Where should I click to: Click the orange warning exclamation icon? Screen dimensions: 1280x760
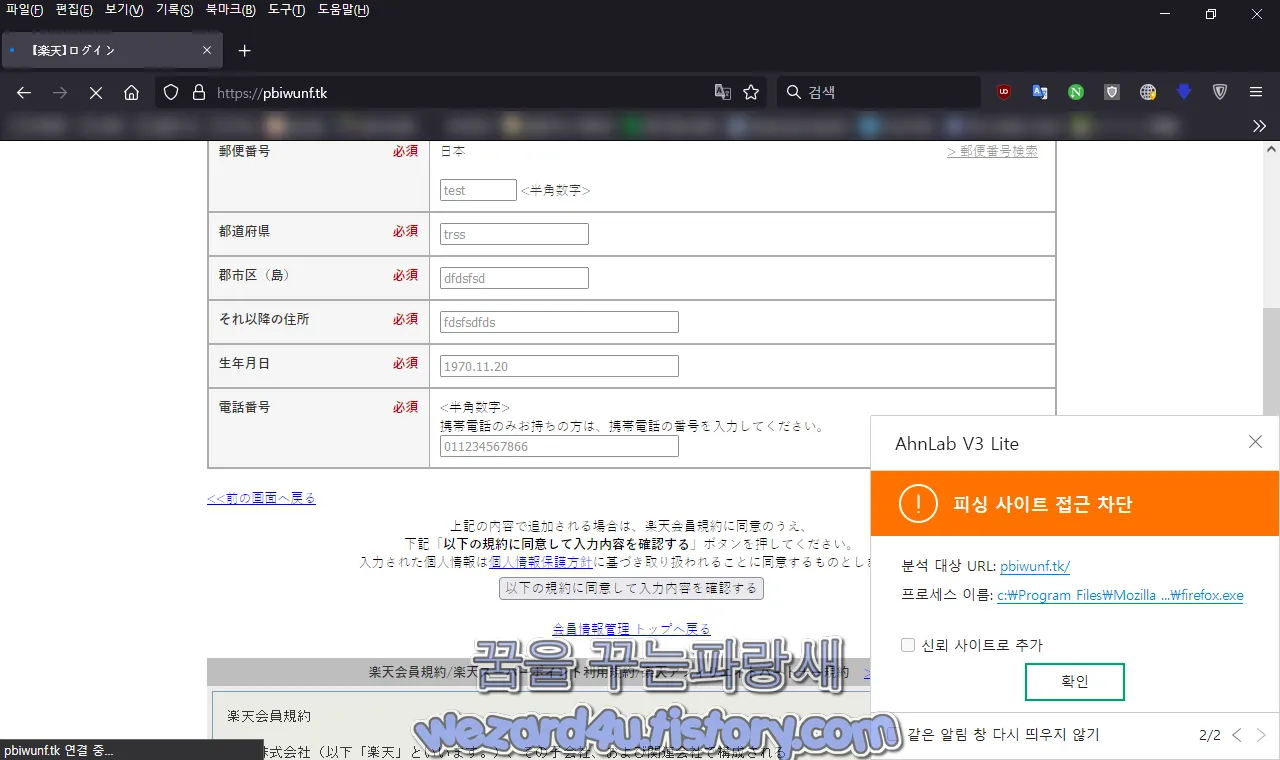(x=918, y=503)
